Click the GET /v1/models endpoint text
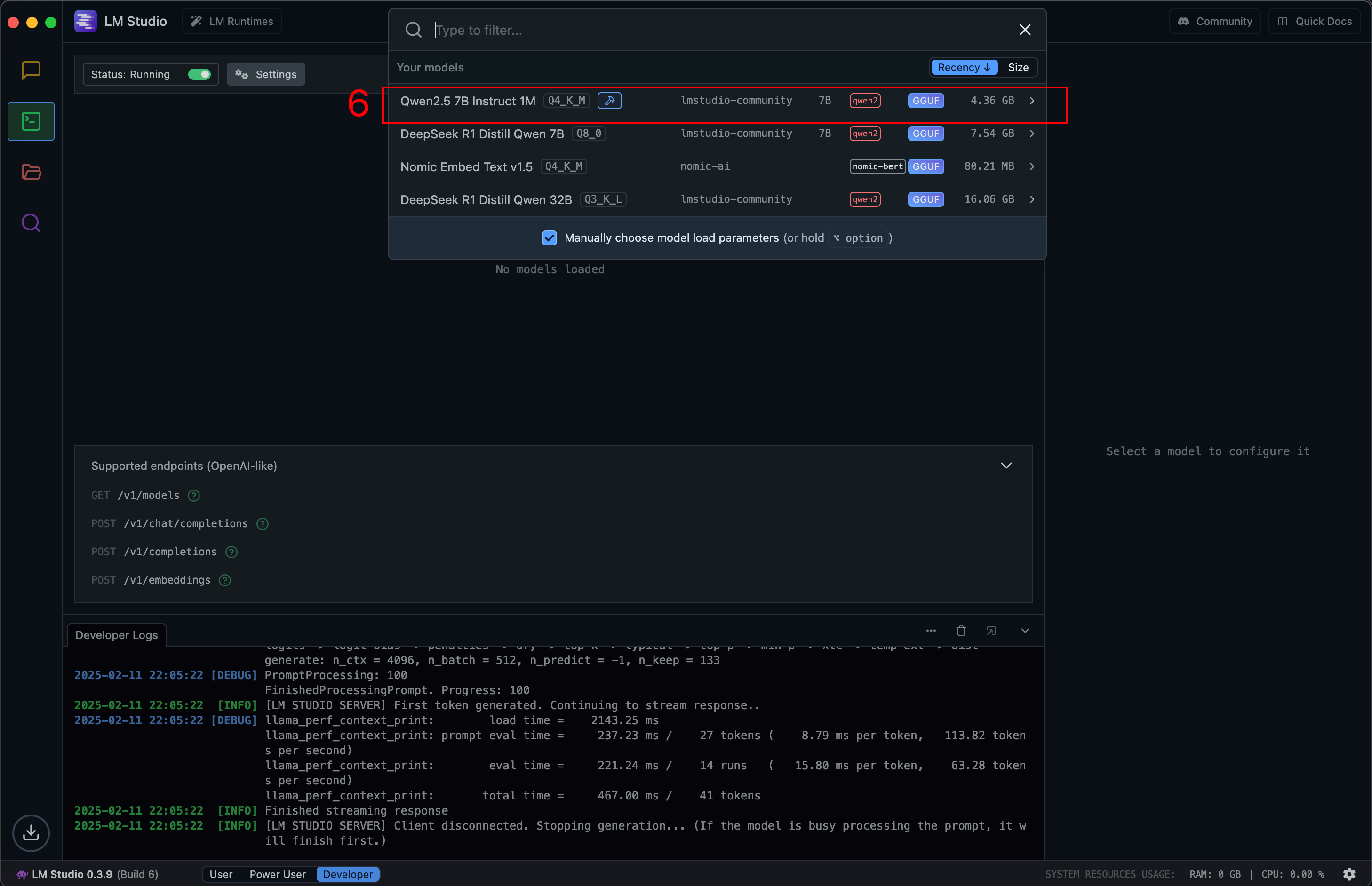The image size is (1372, 886). point(135,495)
